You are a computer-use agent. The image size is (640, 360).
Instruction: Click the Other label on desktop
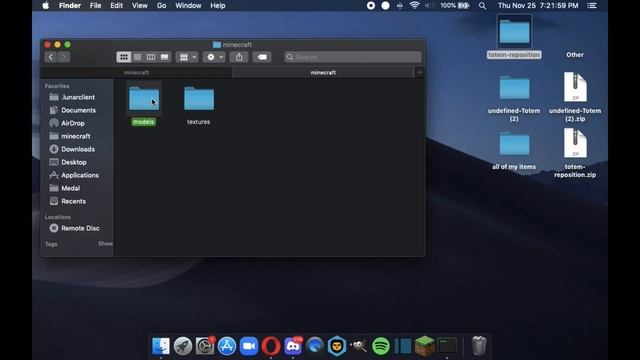[575, 55]
